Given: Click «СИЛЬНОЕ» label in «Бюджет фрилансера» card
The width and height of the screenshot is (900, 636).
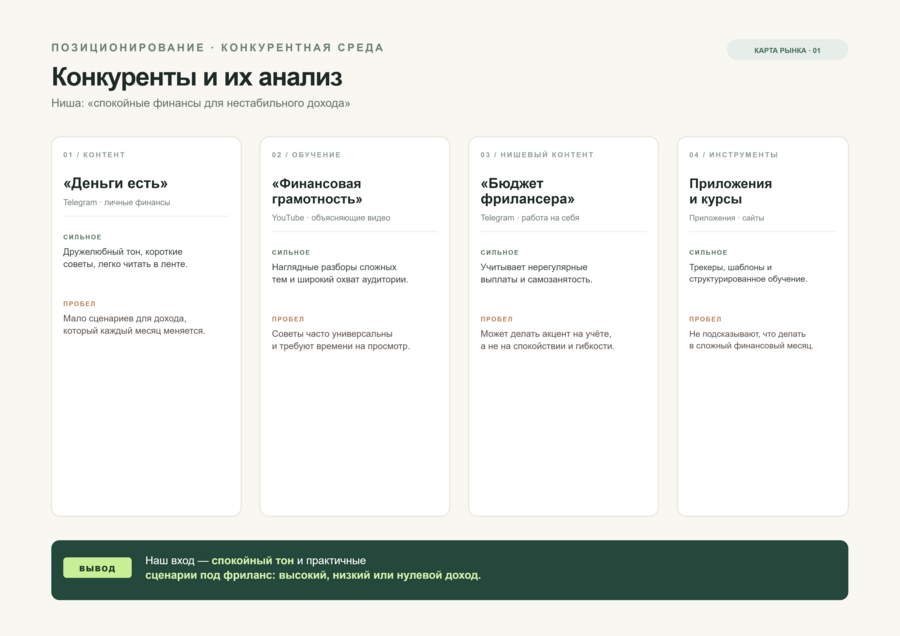Looking at the screenshot, I should pos(500,253).
